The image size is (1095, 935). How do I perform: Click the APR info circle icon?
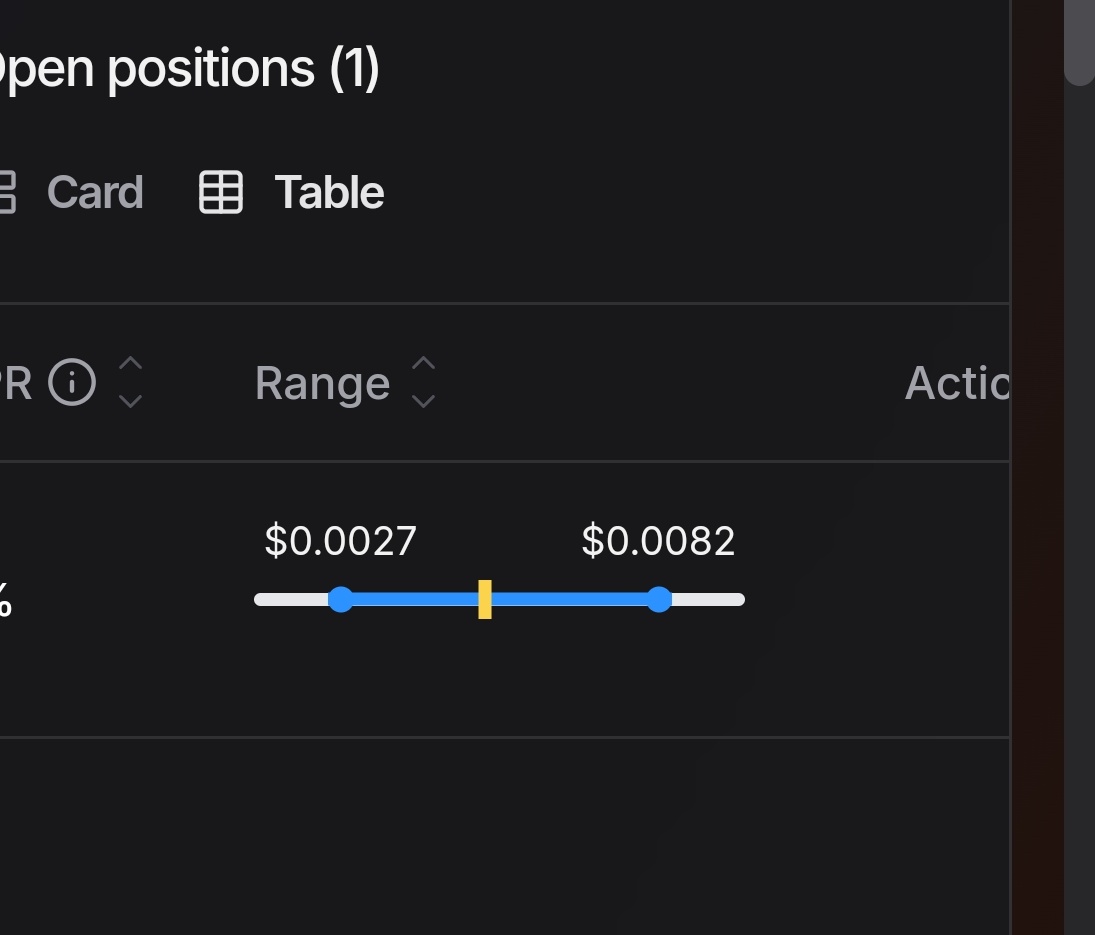pyautogui.click(x=72, y=383)
